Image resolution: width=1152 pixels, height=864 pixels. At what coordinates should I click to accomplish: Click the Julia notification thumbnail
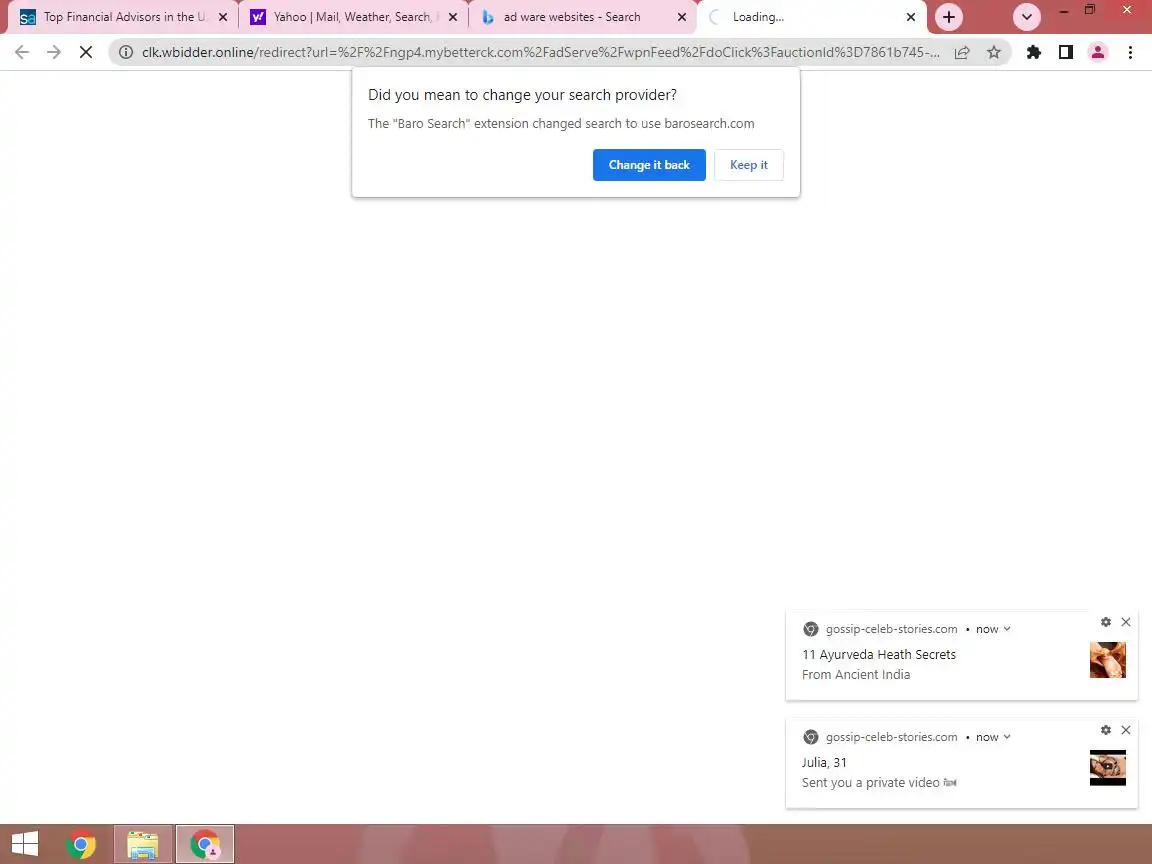[x=1107, y=768]
